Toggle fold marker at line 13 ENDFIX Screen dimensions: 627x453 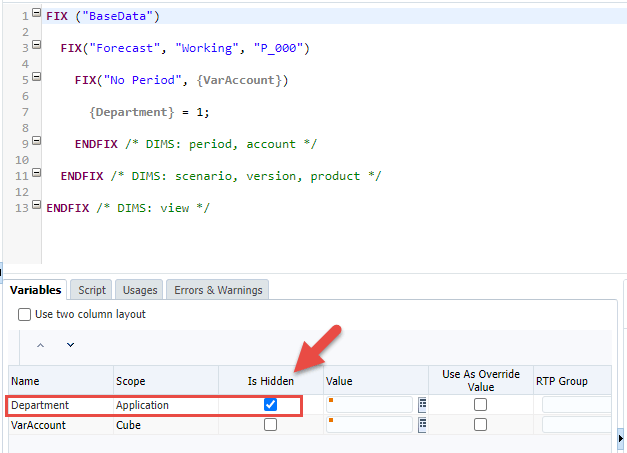click(x=37, y=202)
